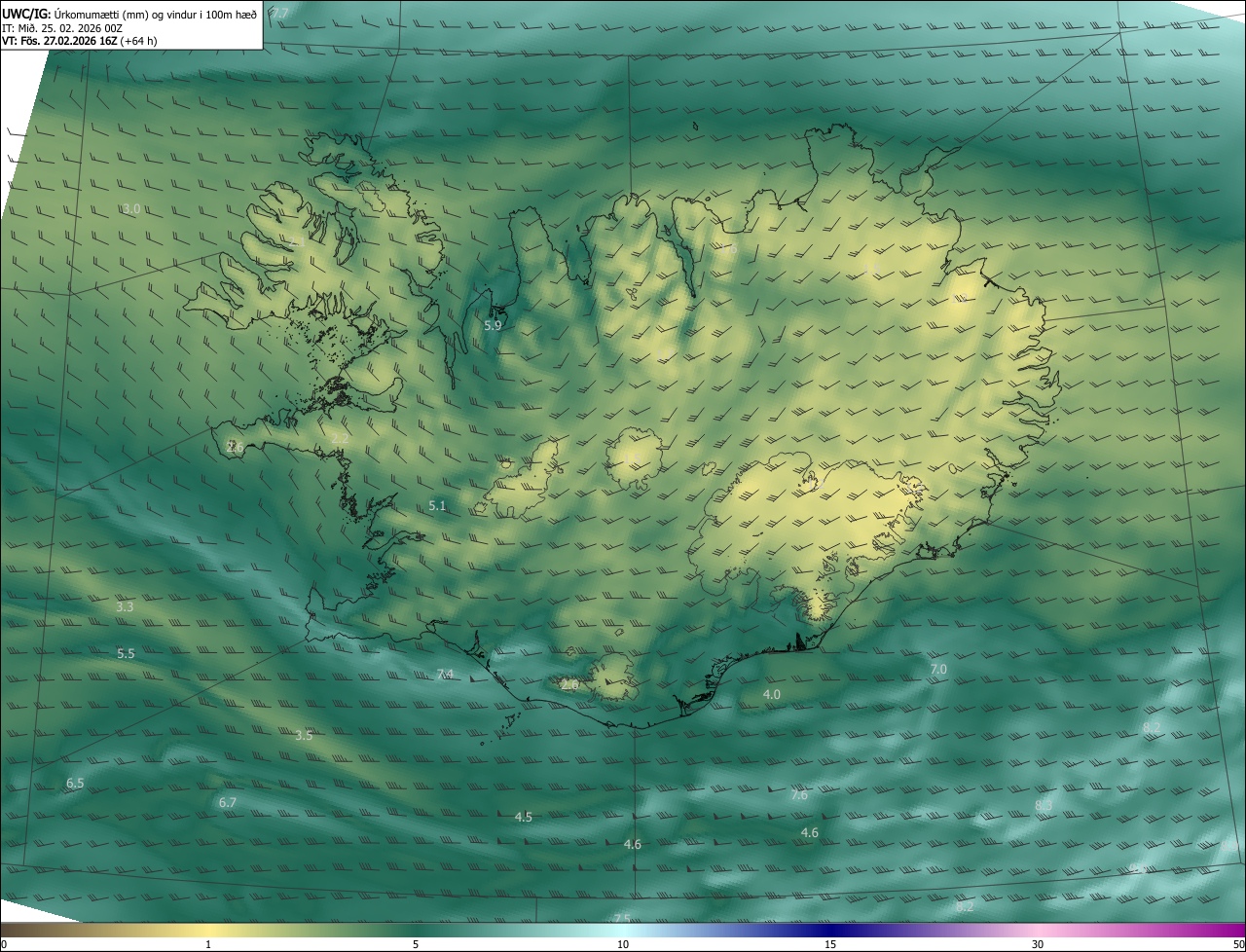Select the 7.4 value label on the map
1246x952 pixels.
pyautogui.click(x=445, y=674)
